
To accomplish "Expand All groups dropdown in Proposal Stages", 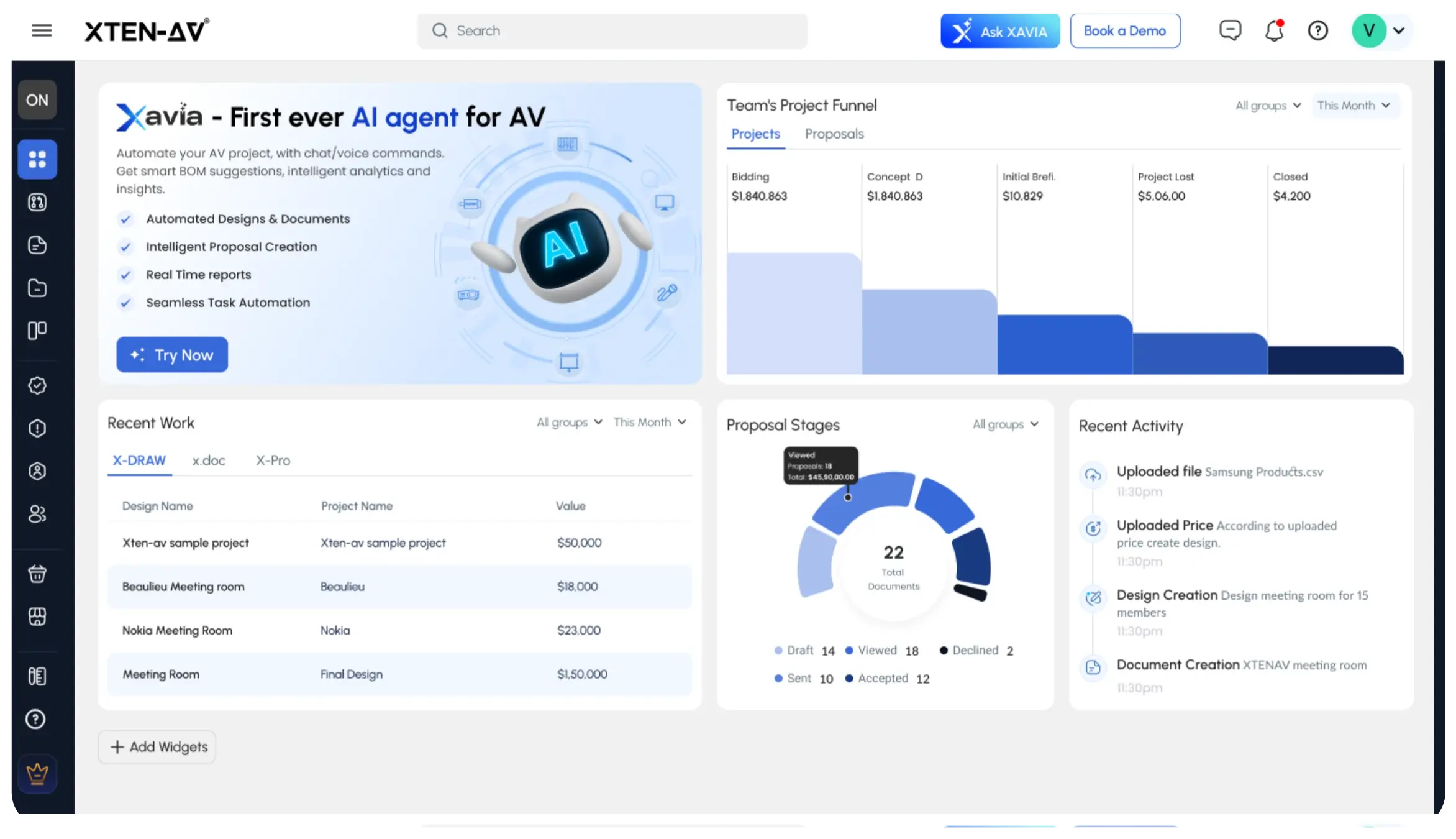I will point(1005,424).
